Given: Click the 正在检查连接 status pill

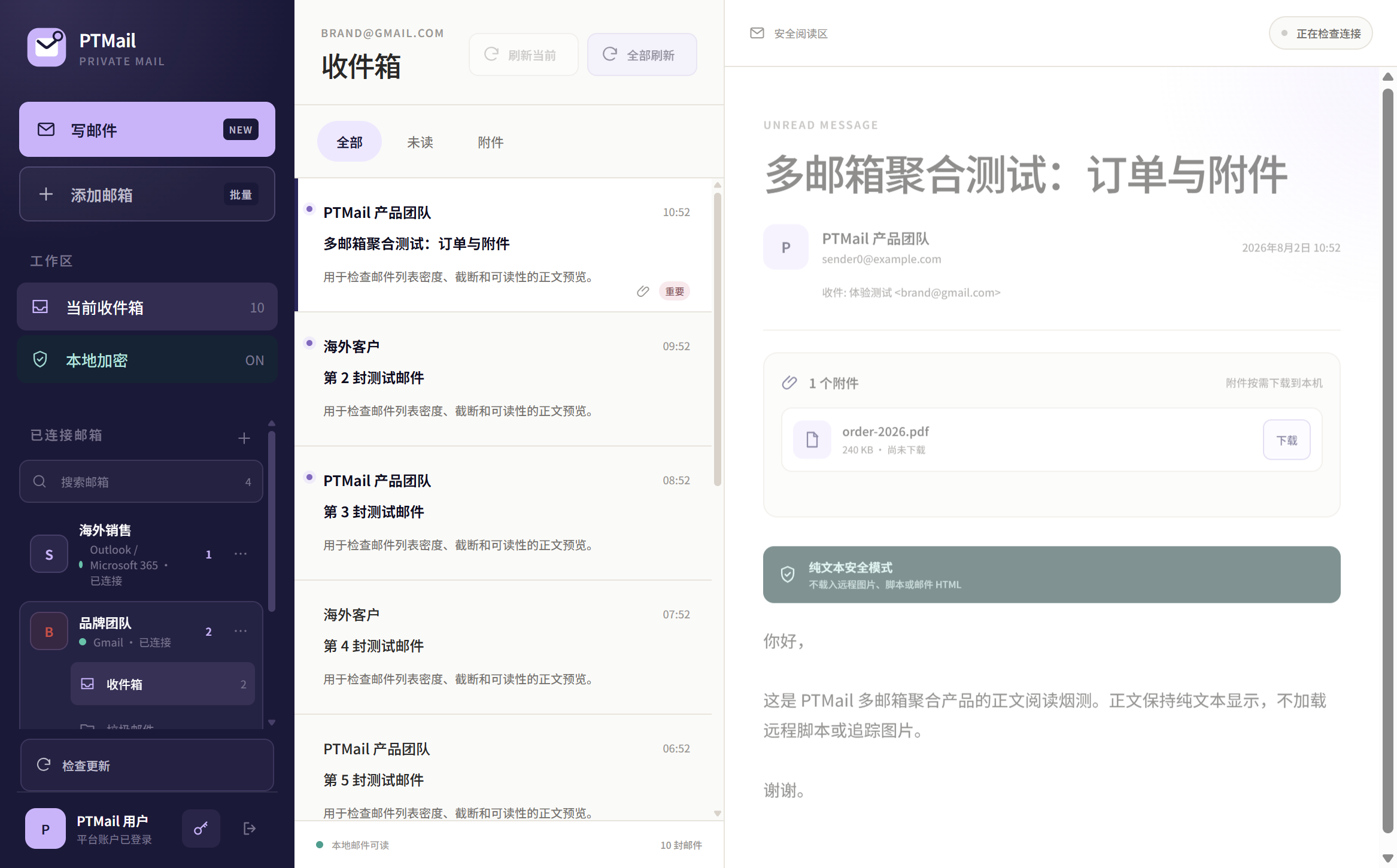Looking at the screenshot, I should [x=1320, y=33].
